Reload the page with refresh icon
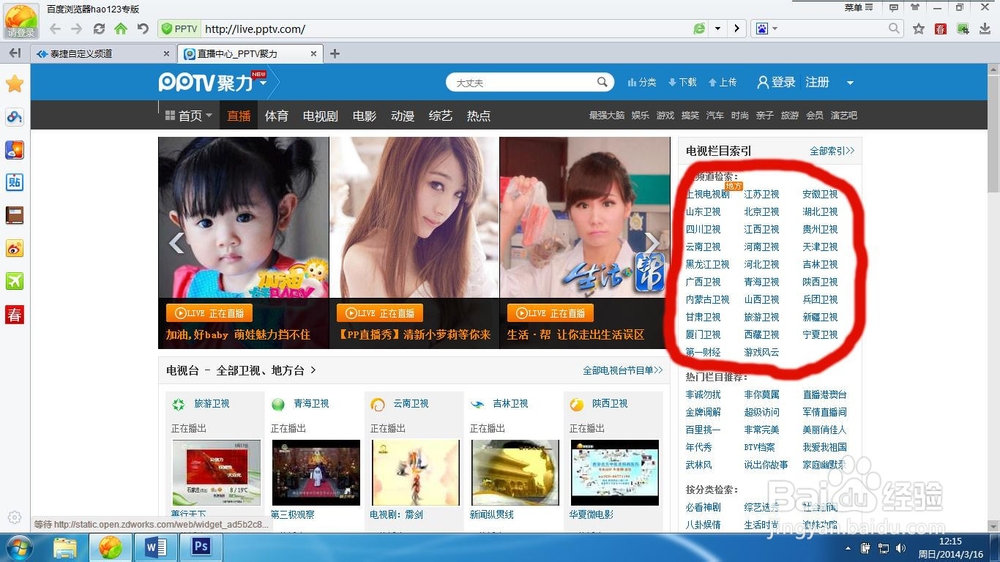 coord(99,29)
